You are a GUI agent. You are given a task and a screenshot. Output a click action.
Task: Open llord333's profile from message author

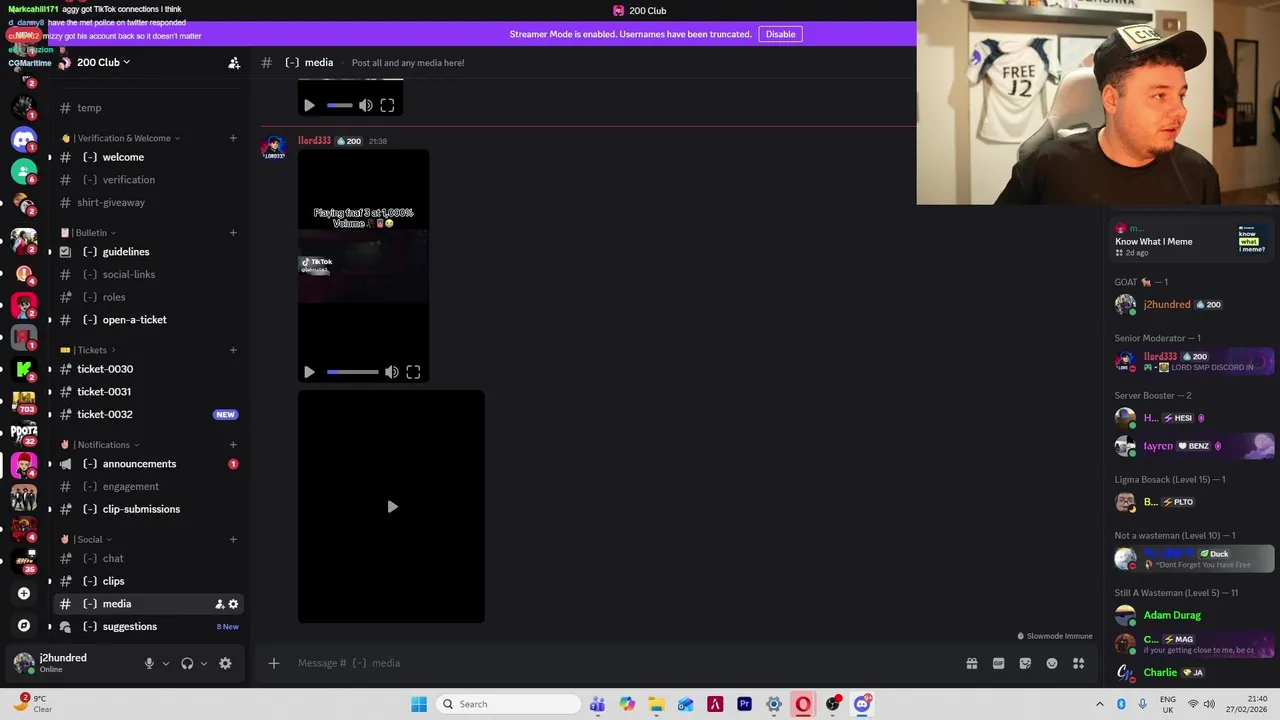pos(314,141)
